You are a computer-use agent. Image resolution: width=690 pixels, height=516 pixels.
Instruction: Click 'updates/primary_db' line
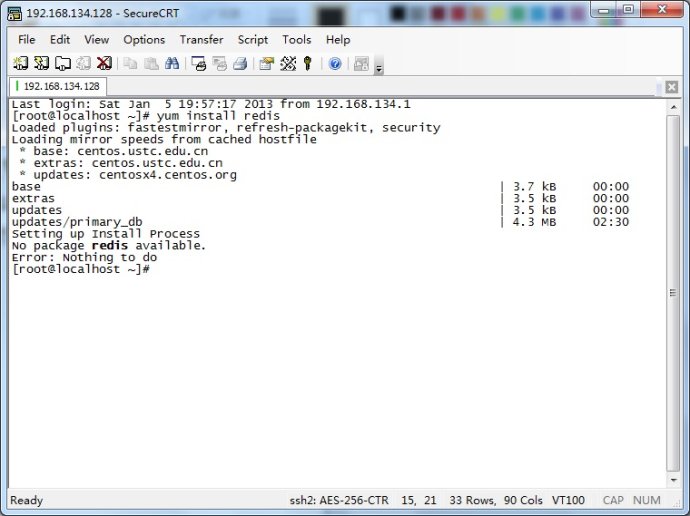click(x=77, y=222)
